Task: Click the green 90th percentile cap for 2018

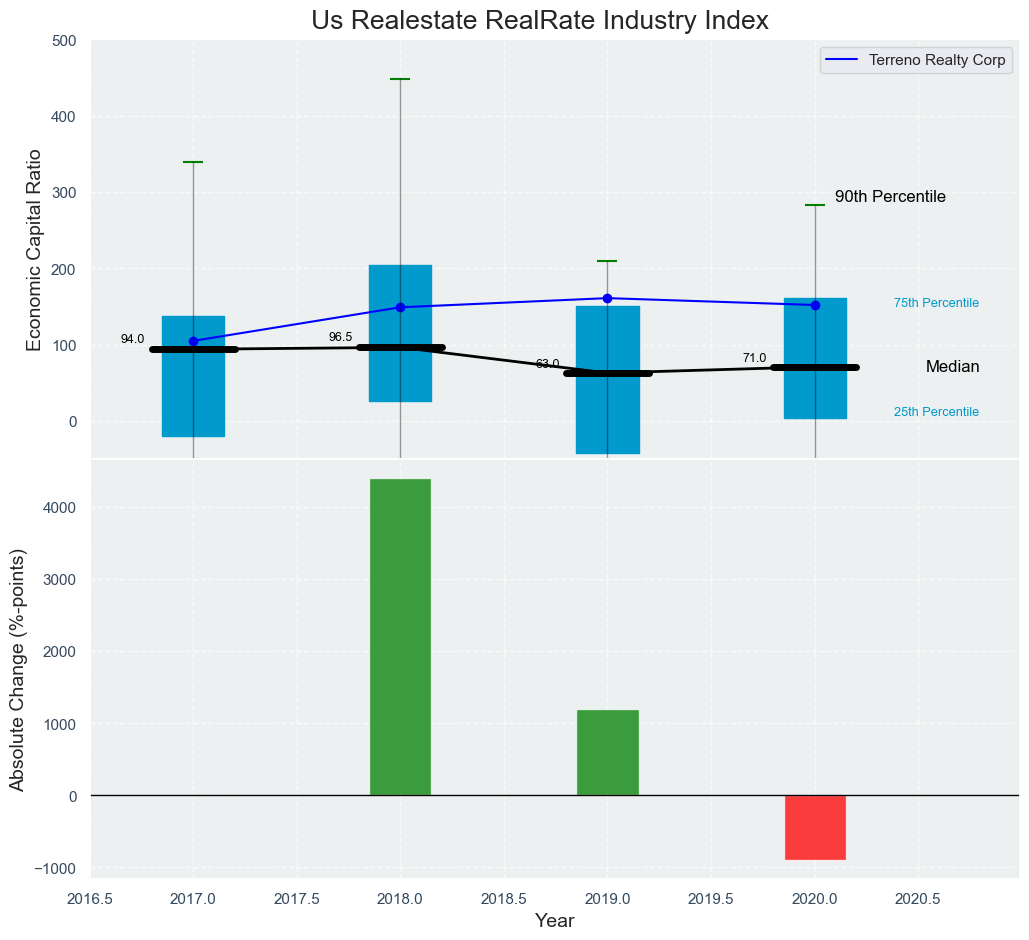Action: coord(400,79)
